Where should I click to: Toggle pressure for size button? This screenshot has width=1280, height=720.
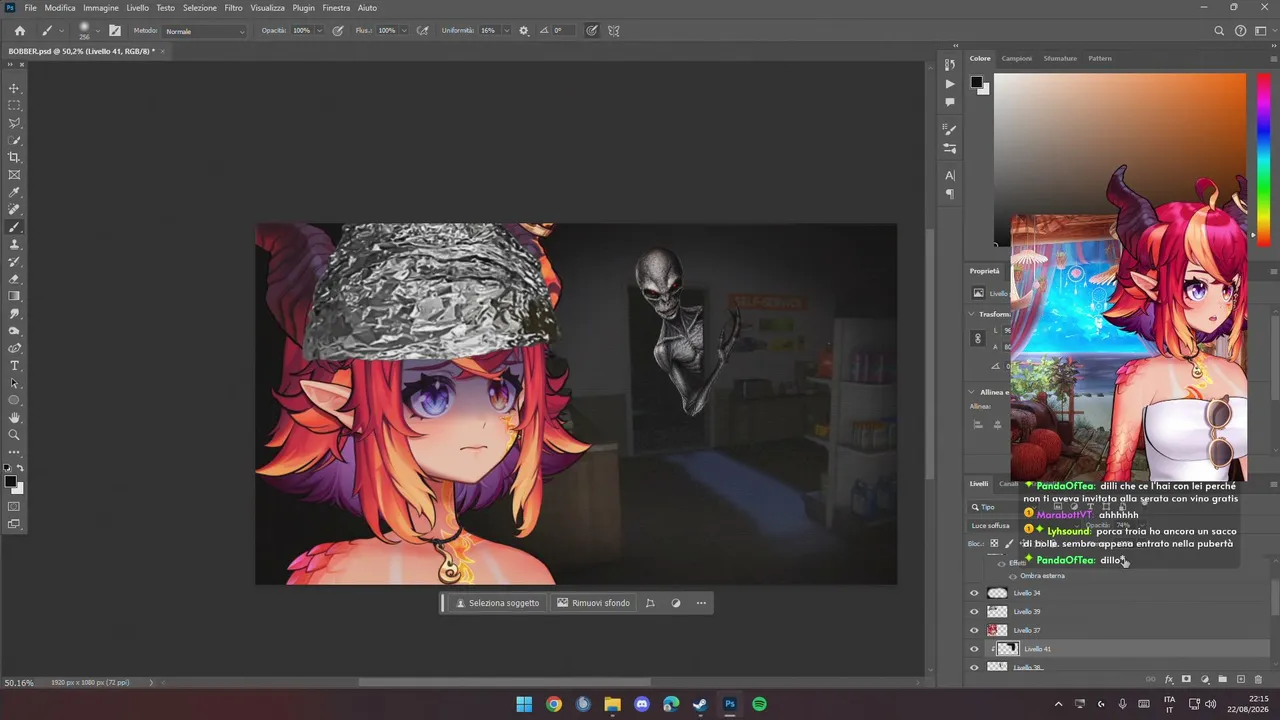point(592,31)
